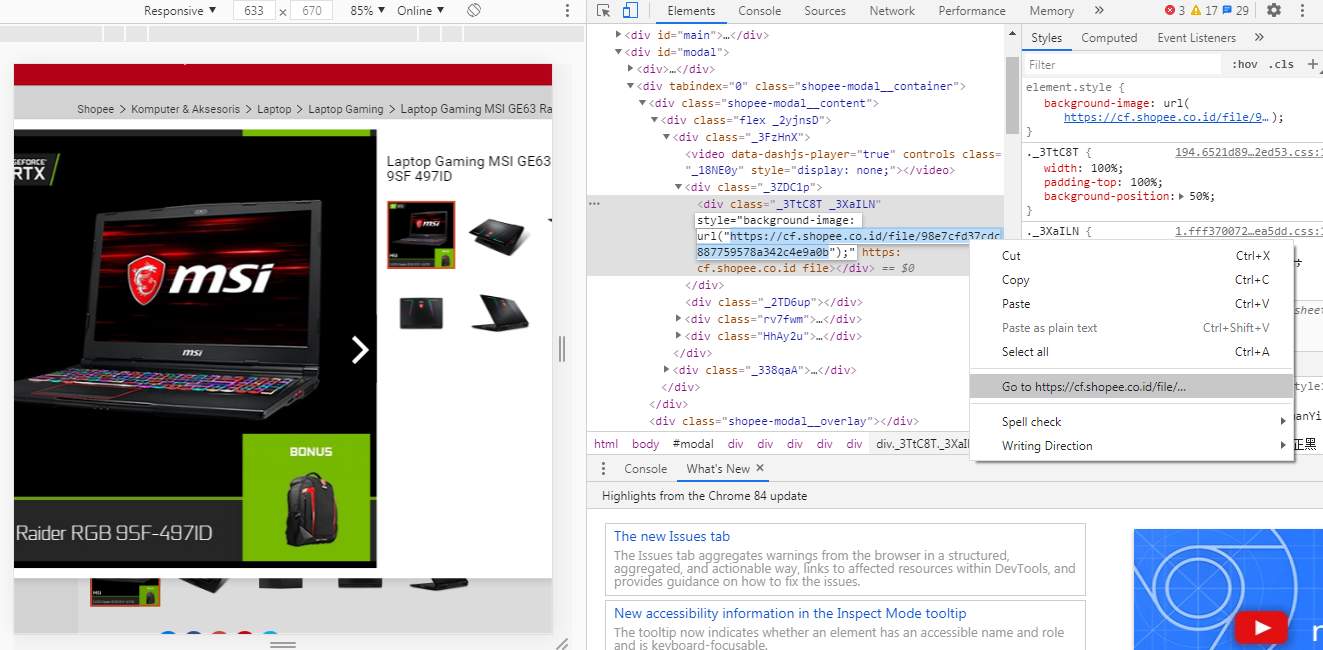Click Shopee breadcrumb link
The width and height of the screenshot is (1323, 650).
tap(96, 109)
